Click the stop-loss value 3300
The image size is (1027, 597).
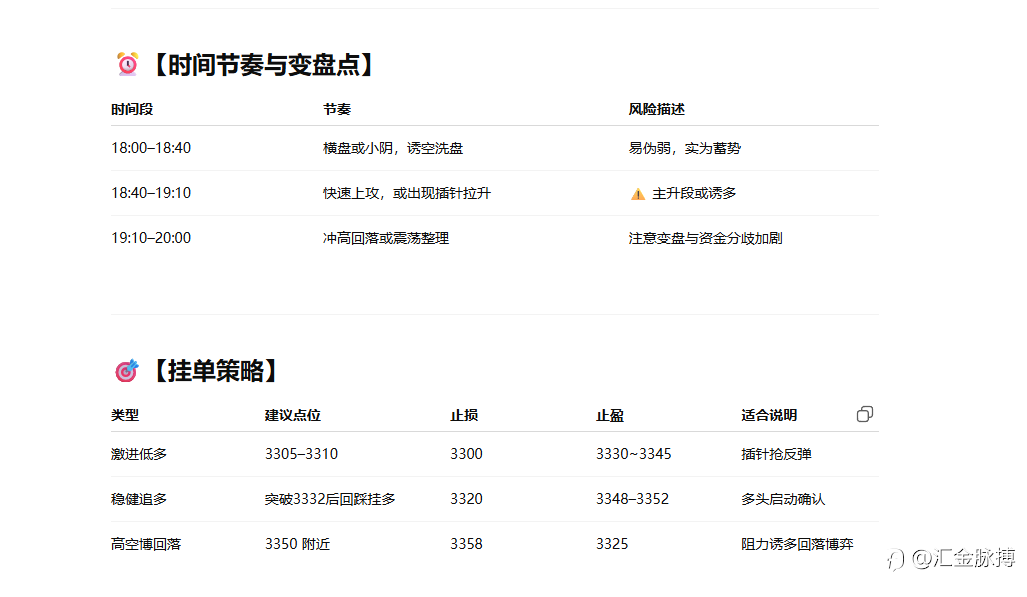coord(466,454)
